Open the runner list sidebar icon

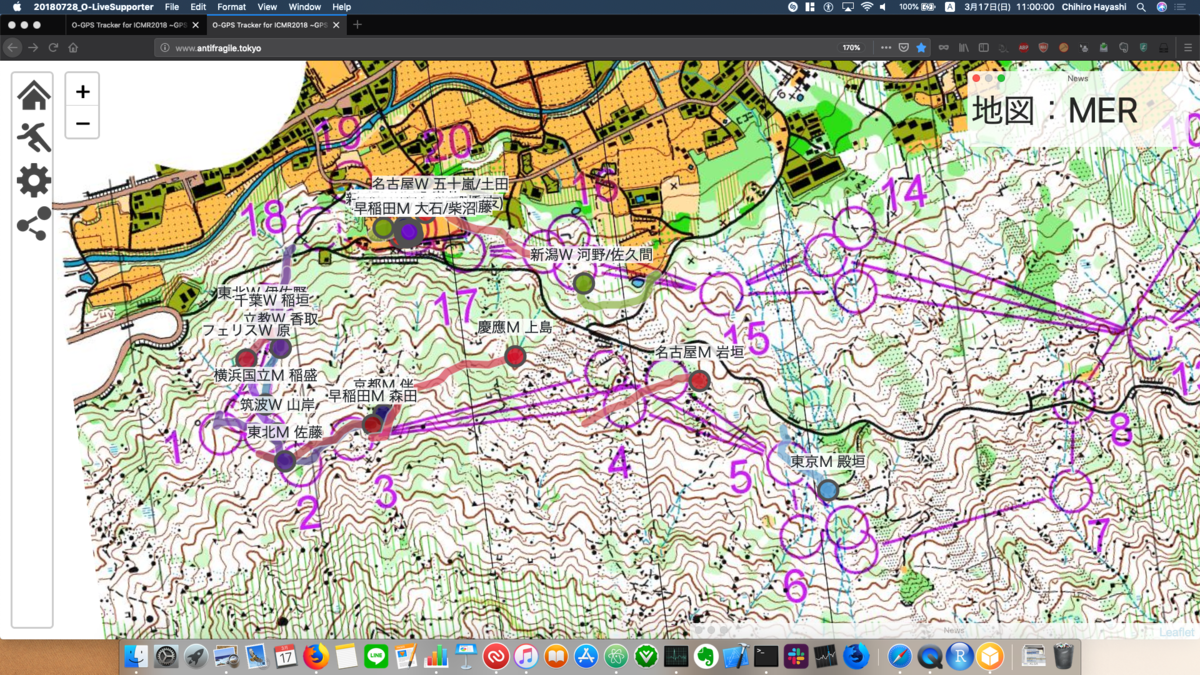tap(34, 137)
